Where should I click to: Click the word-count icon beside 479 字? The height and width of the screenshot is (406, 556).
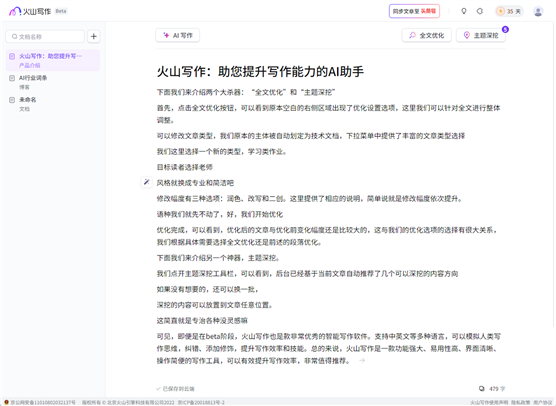point(482,389)
